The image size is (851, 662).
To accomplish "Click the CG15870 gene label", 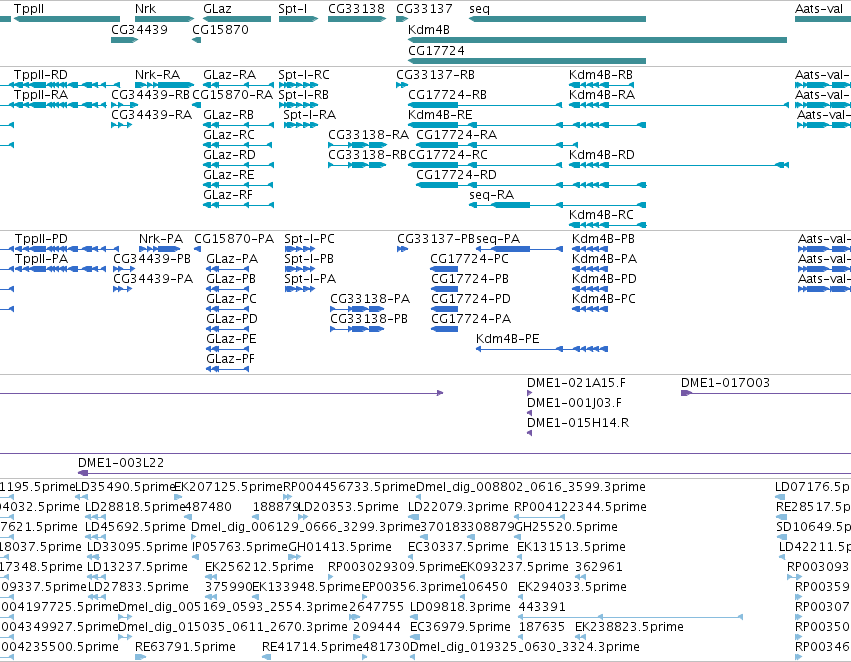I will click(x=220, y=29).
